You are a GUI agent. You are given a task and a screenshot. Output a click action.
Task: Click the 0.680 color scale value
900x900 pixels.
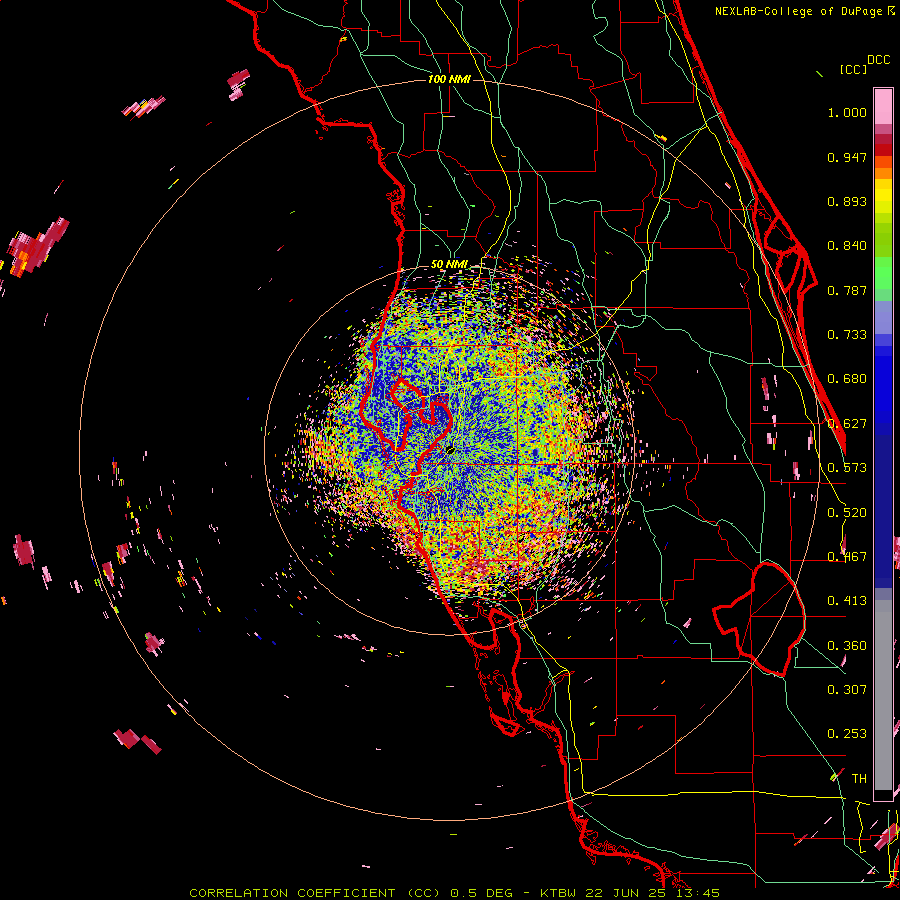coord(847,379)
